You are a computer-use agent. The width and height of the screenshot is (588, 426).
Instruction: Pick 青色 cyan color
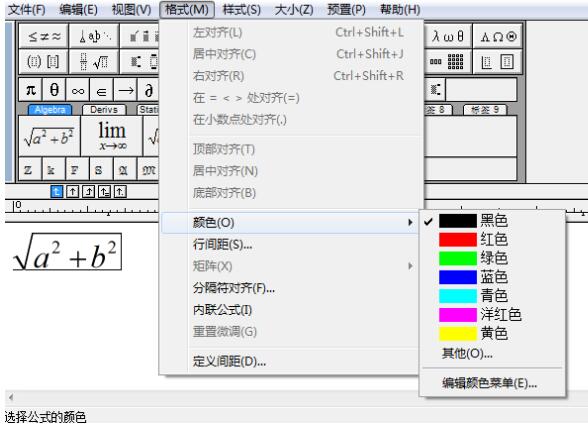point(492,296)
